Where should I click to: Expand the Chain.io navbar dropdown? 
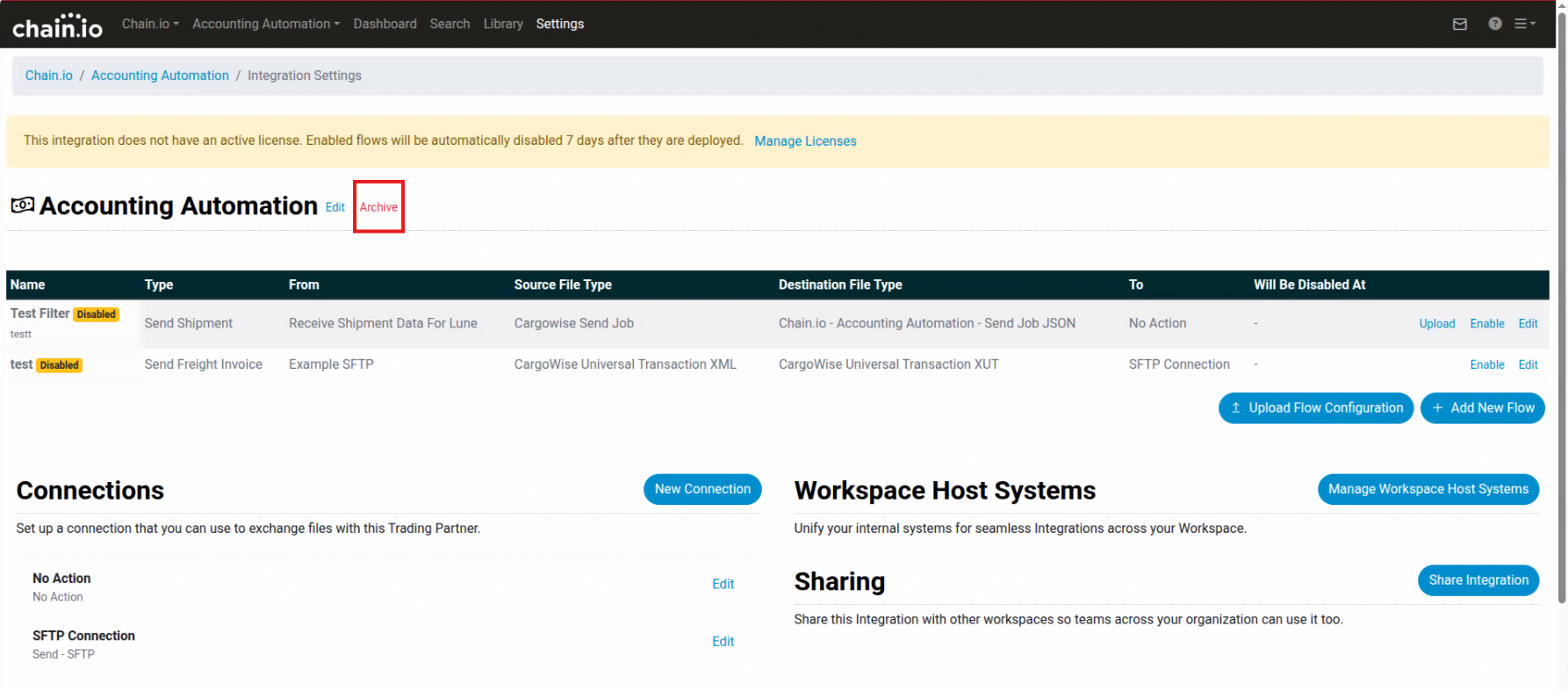click(150, 24)
